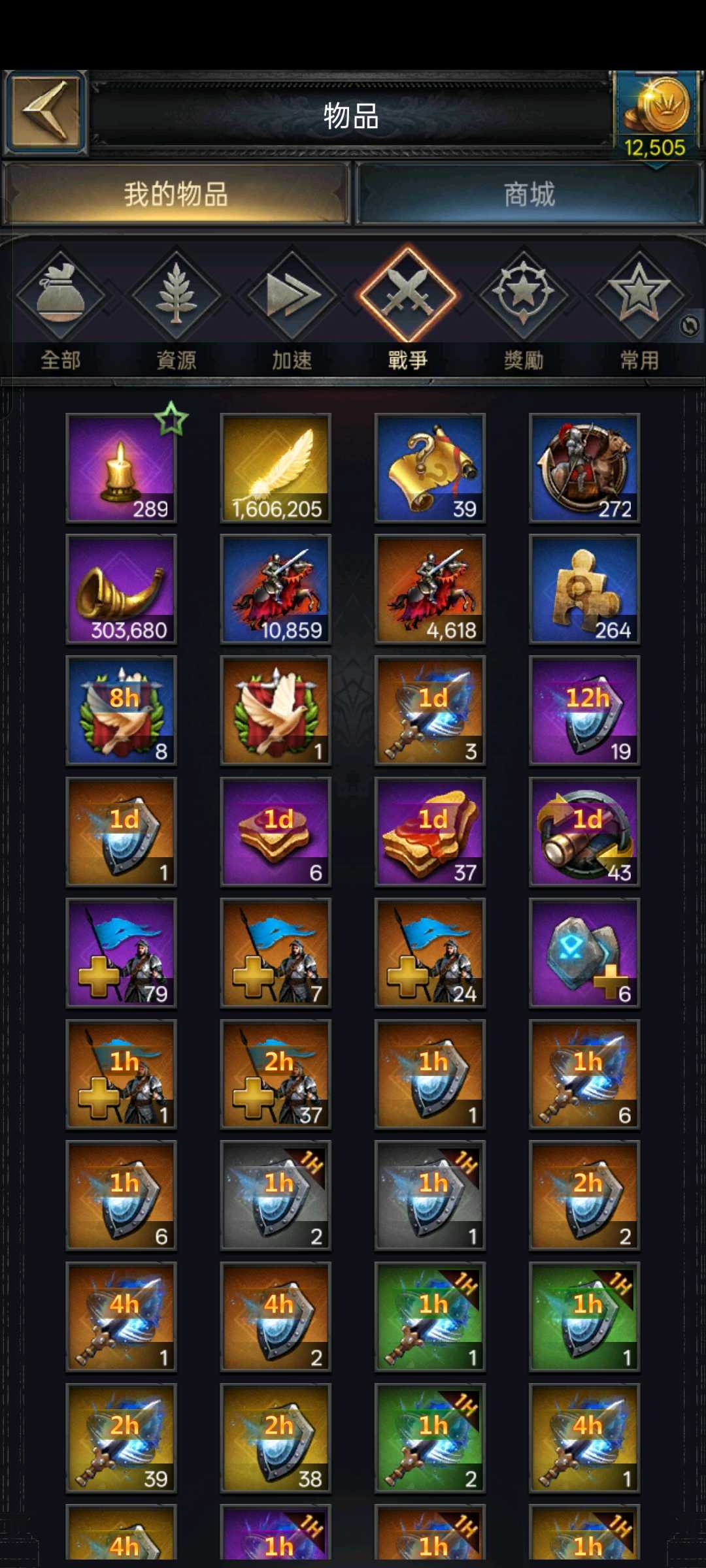Select the golden horn item 303,680
The width and height of the screenshot is (706, 1568).
pyautogui.click(x=122, y=589)
